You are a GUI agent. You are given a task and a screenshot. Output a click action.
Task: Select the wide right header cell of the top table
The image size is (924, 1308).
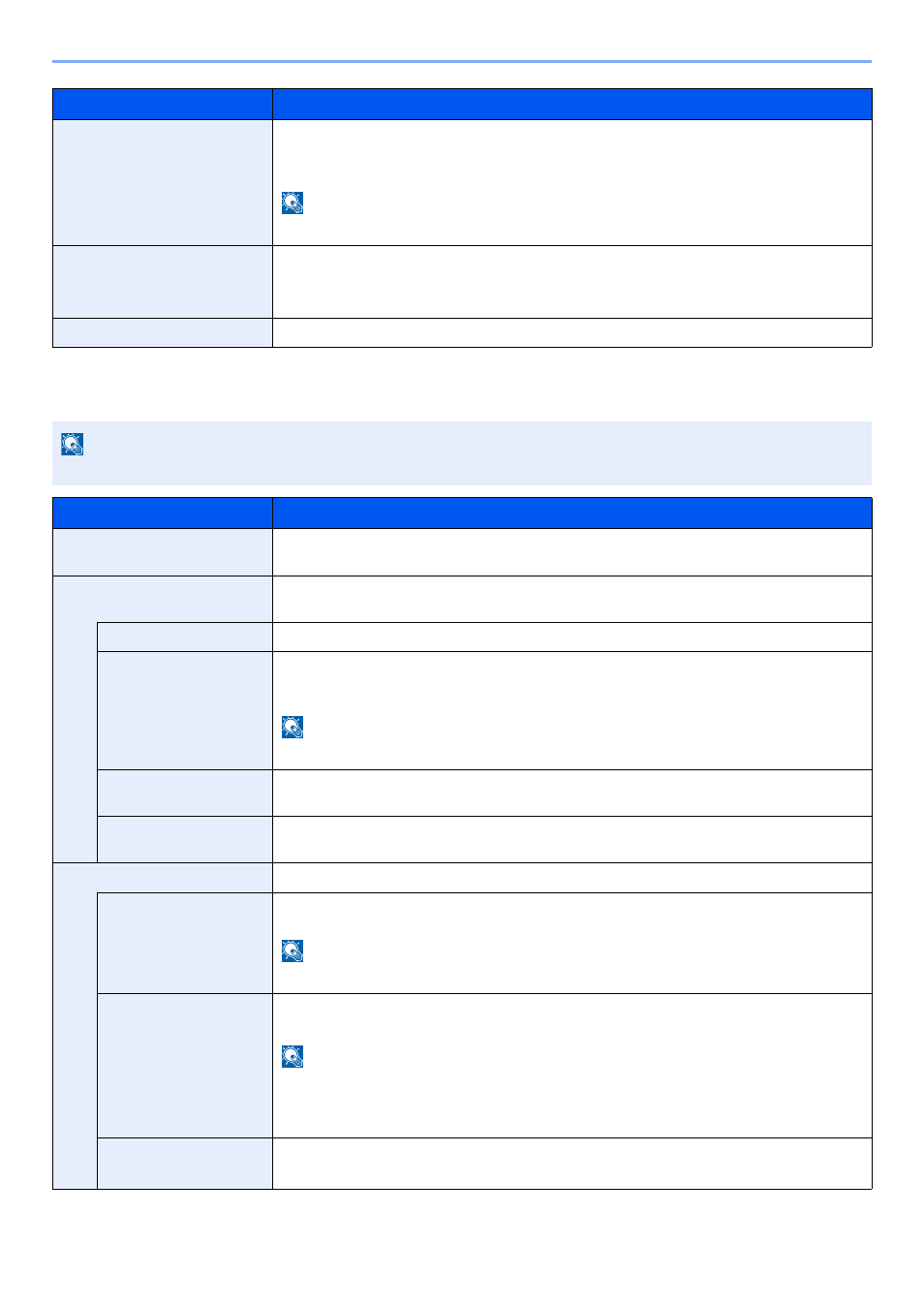(x=572, y=105)
